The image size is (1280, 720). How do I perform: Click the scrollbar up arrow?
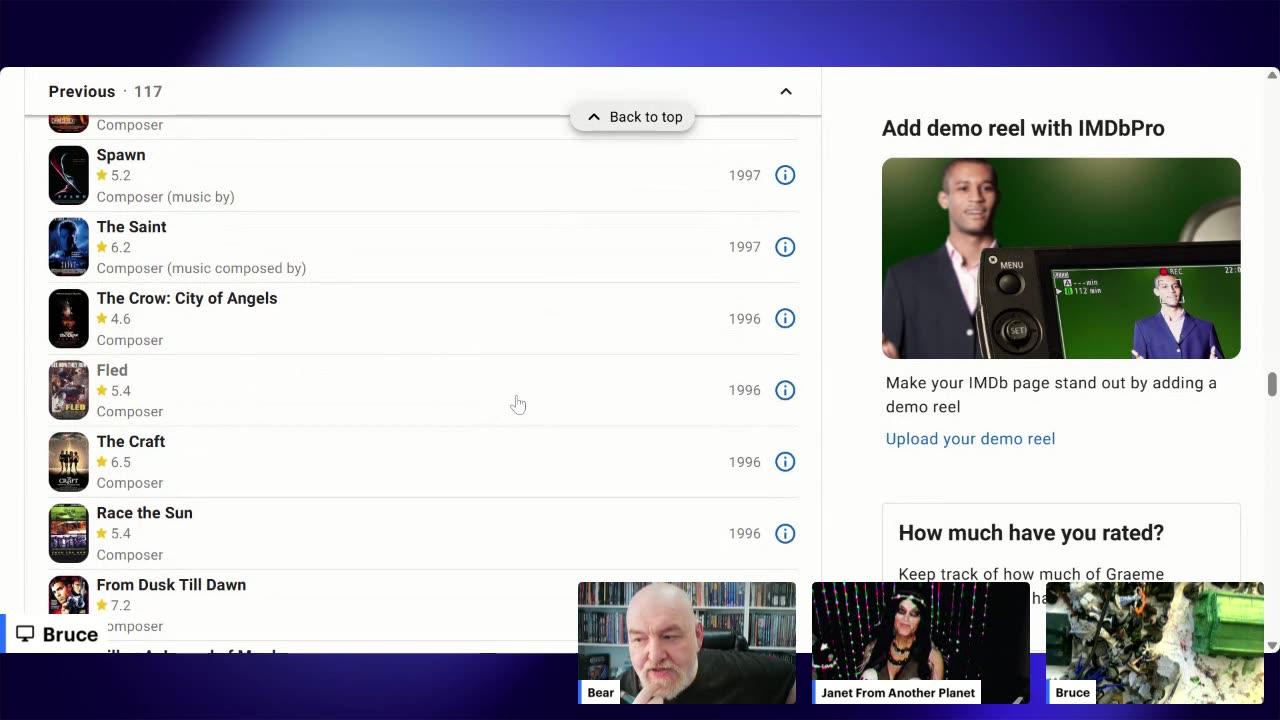(1272, 75)
